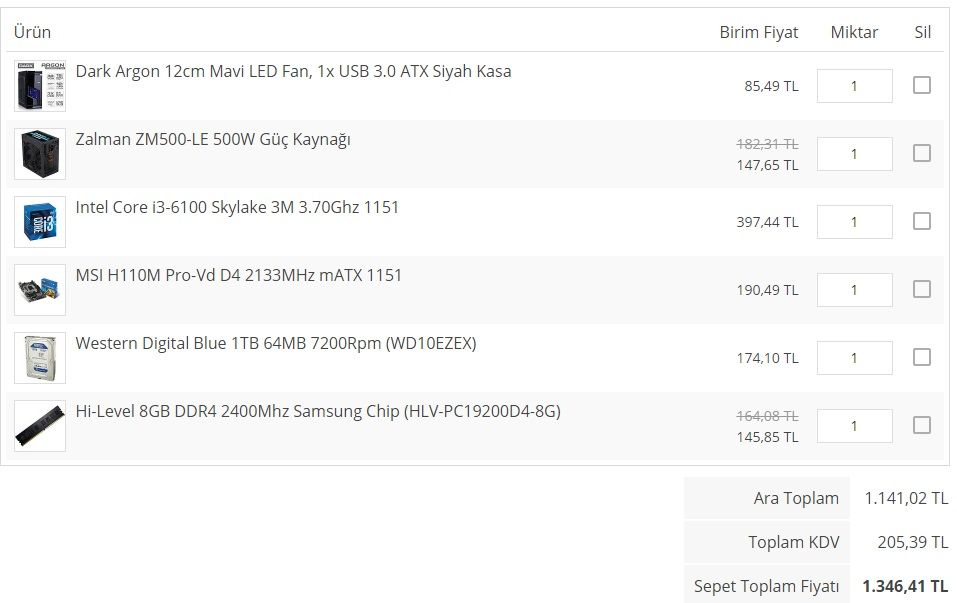Click the Zalman power supply thumbnail image

40,153
